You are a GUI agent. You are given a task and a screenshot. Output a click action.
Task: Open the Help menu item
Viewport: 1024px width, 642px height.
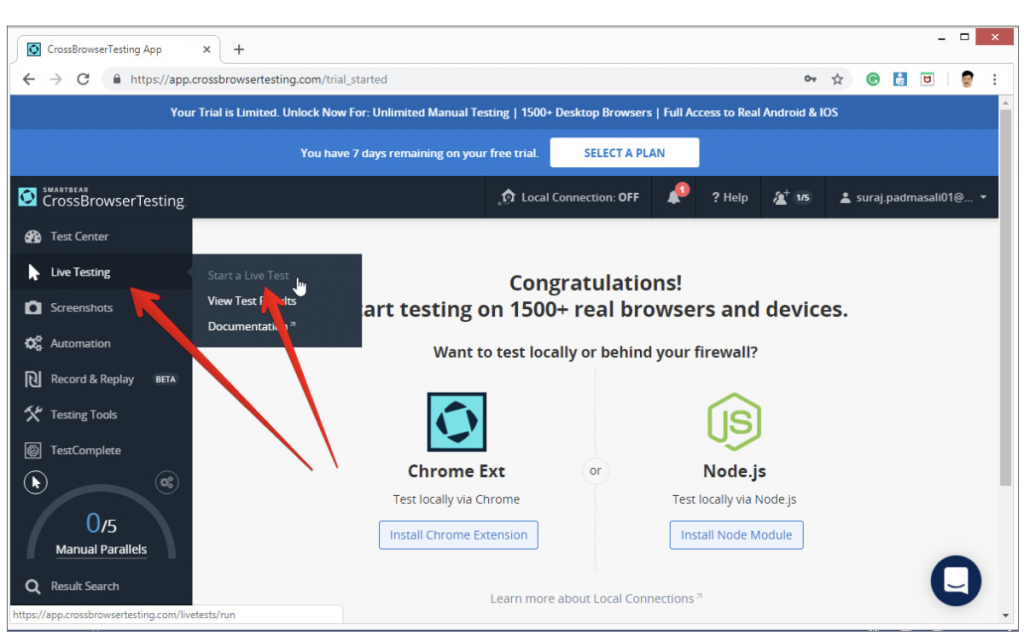point(729,197)
